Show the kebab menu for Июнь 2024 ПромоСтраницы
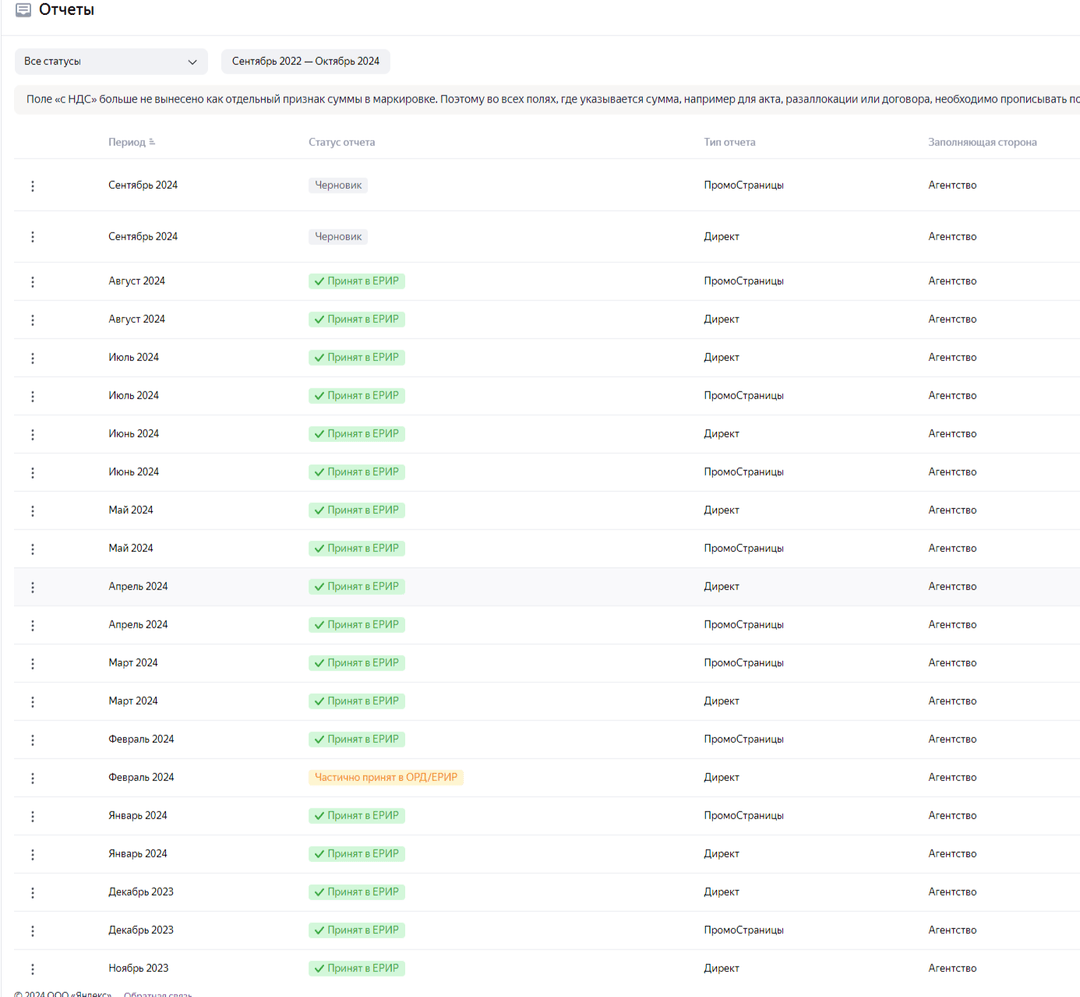 (32, 473)
